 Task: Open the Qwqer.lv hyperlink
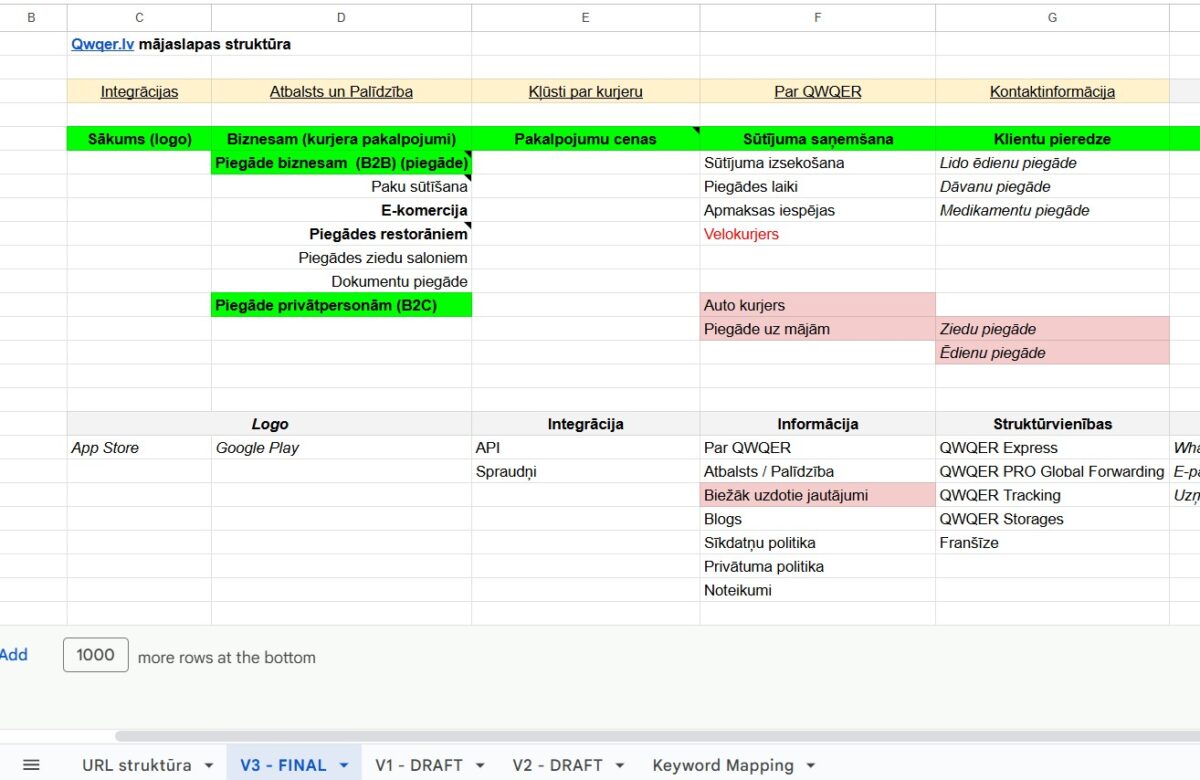[x=103, y=44]
